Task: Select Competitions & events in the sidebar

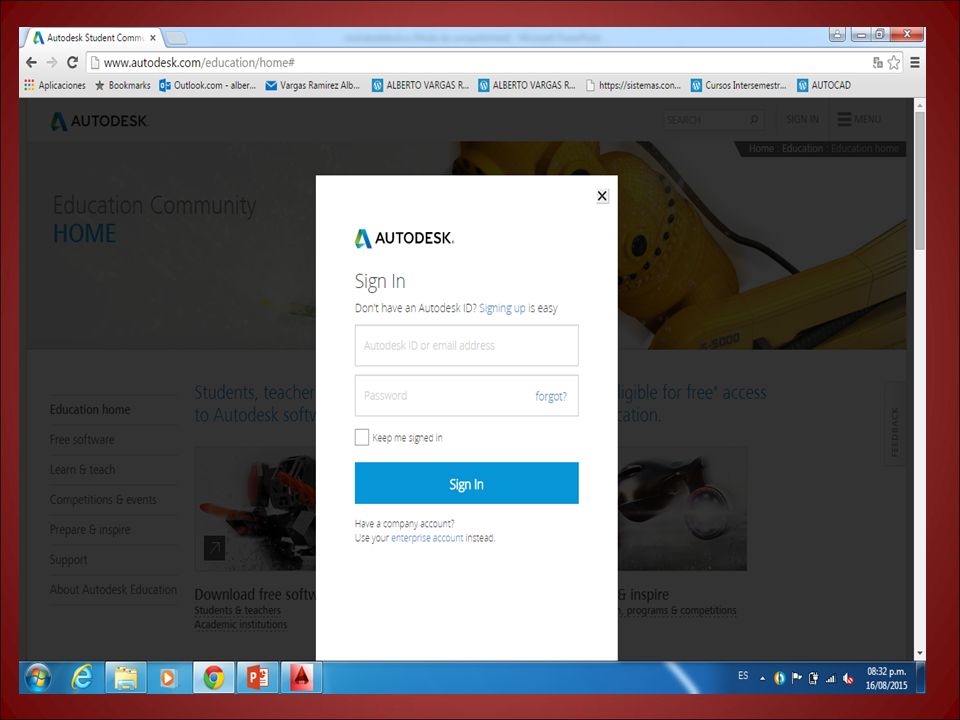Action: point(103,500)
